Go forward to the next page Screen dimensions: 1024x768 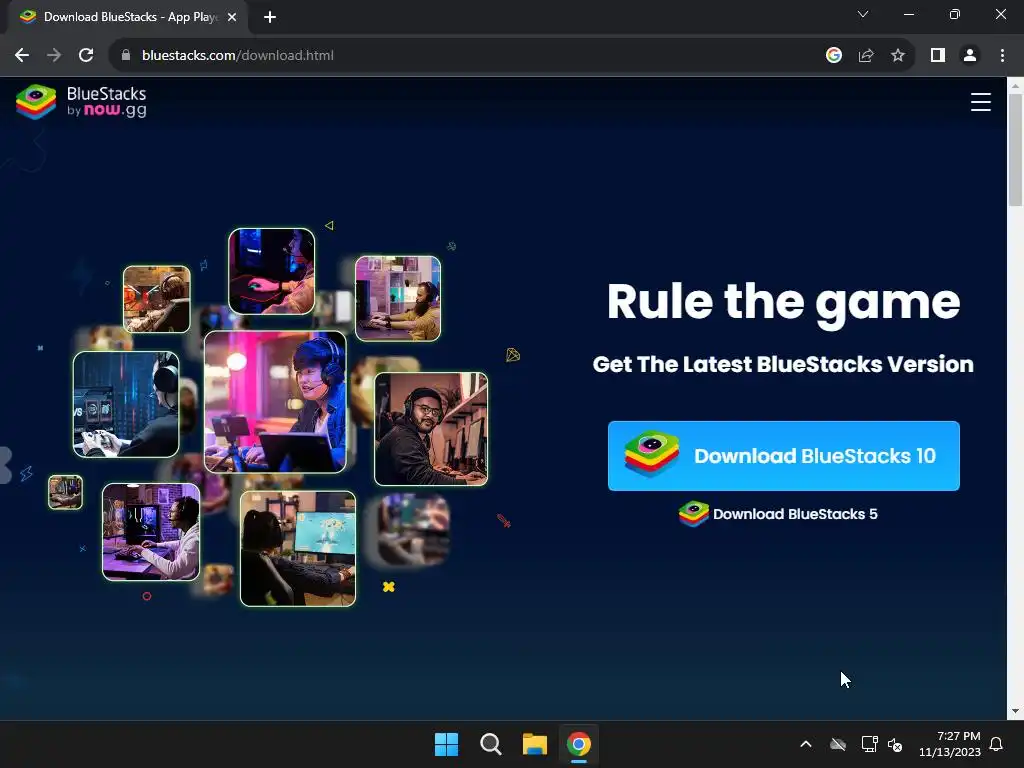point(54,56)
